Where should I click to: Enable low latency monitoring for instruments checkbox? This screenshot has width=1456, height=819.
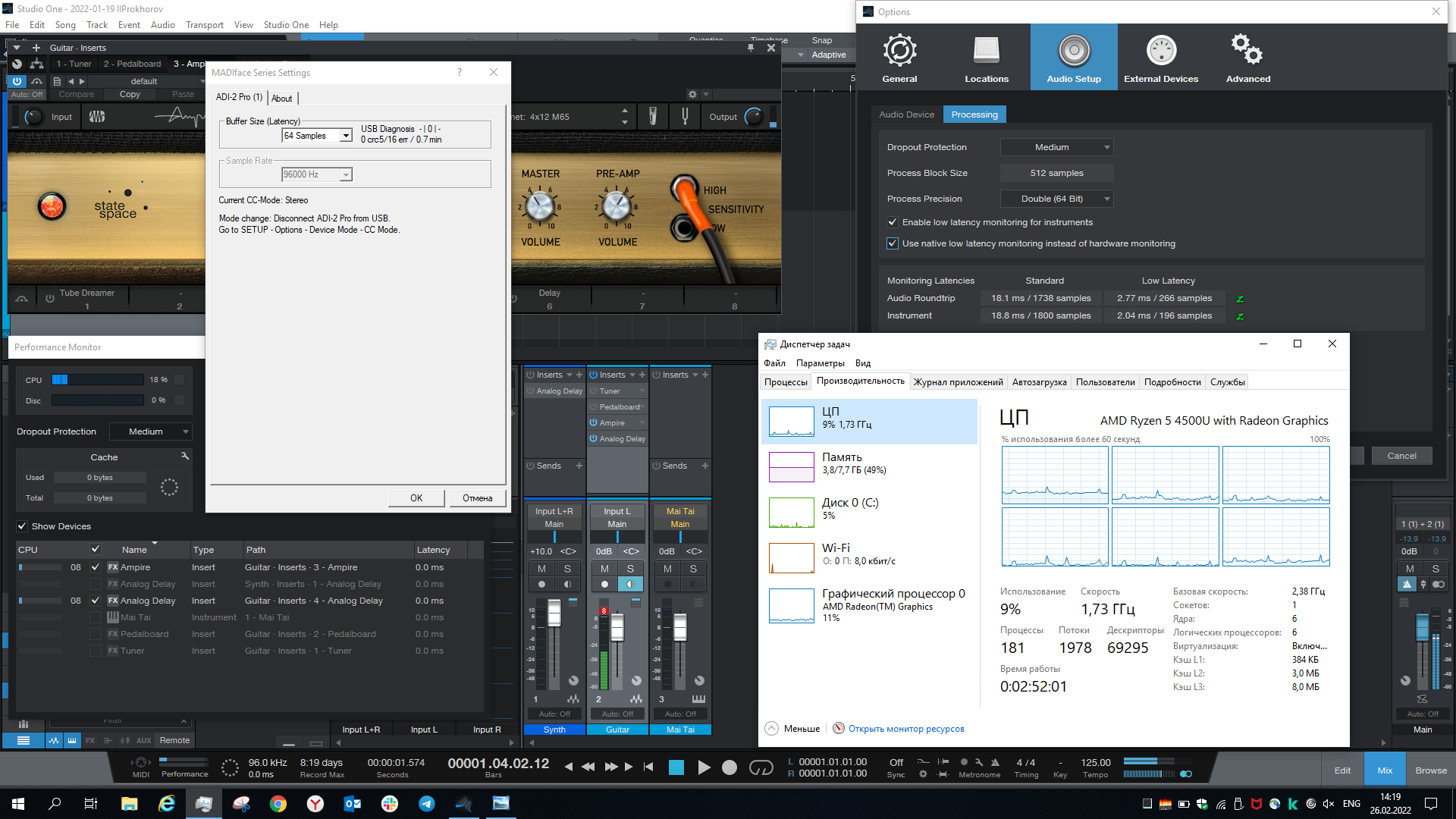tap(893, 222)
